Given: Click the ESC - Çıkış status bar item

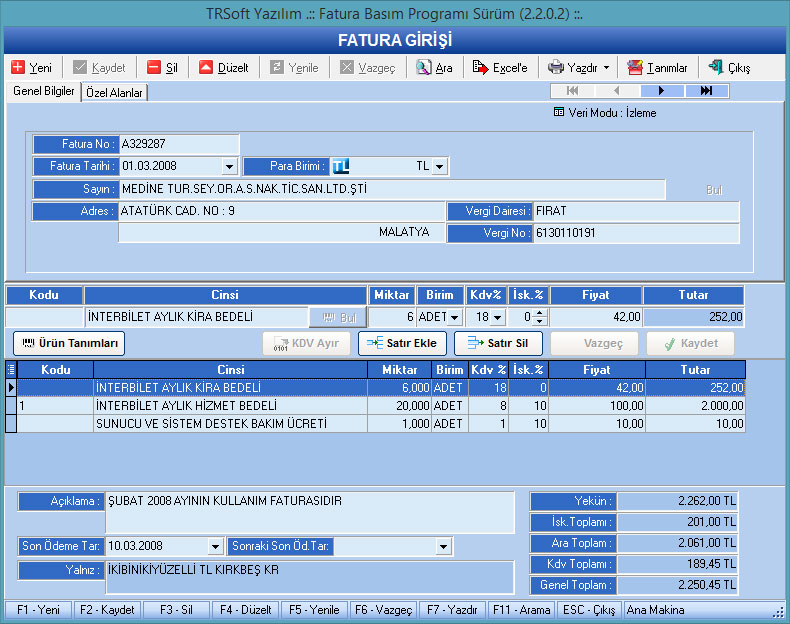Looking at the screenshot, I should (x=589, y=610).
